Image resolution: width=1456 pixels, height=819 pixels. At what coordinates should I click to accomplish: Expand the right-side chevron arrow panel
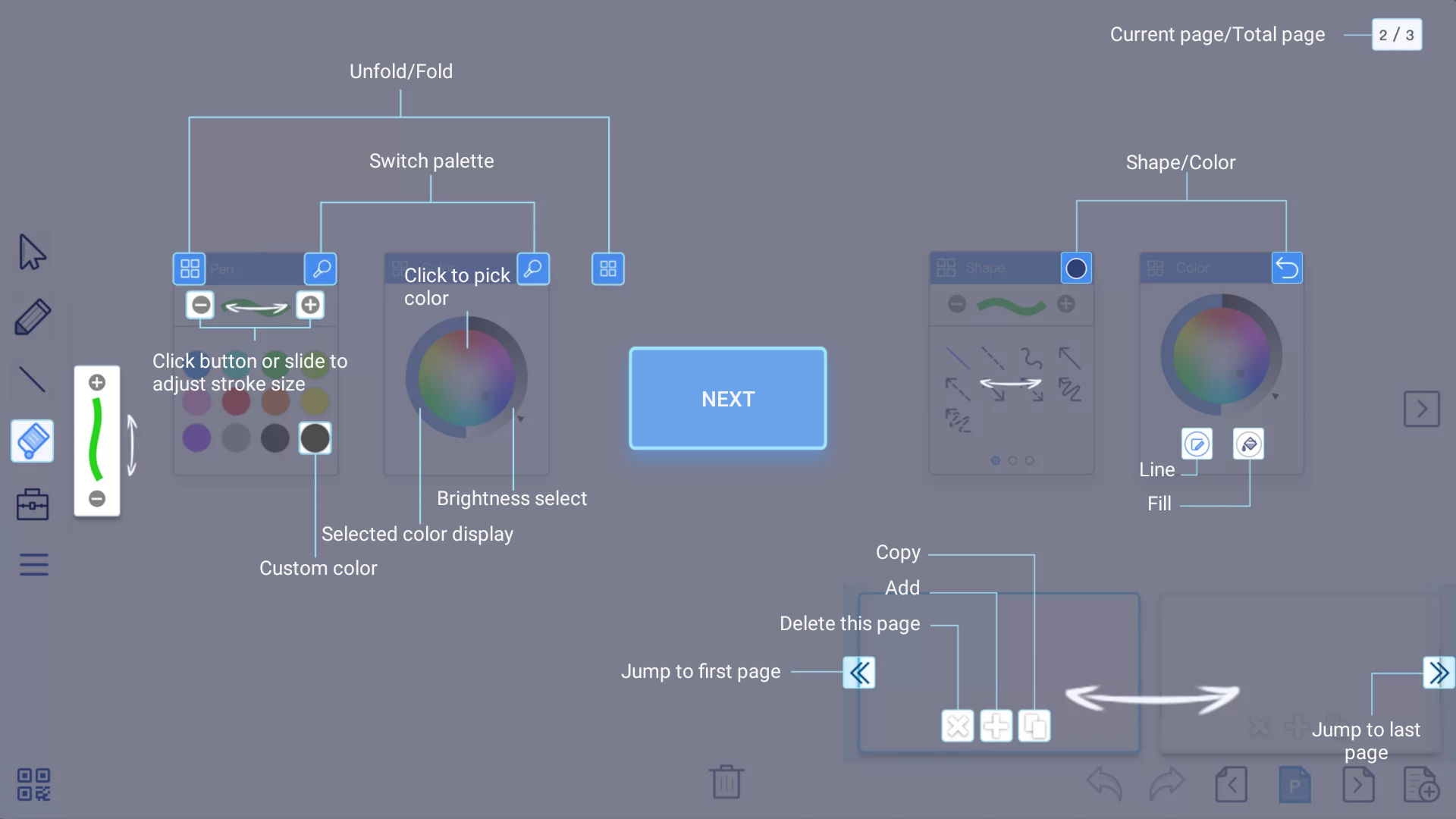click(1421, 409)
